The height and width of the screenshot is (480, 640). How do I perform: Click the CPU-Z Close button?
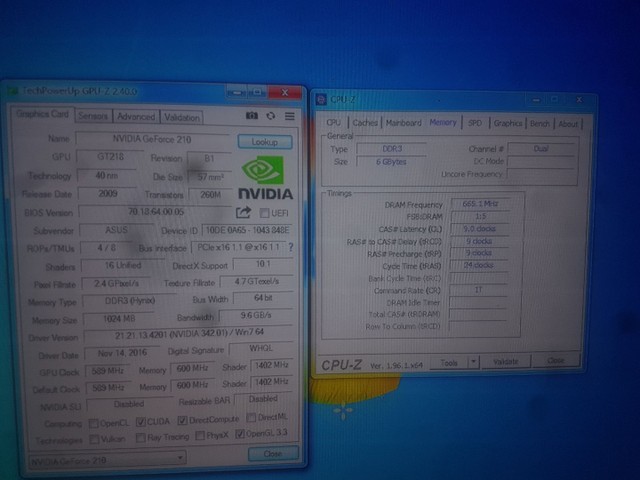point(556,360)
